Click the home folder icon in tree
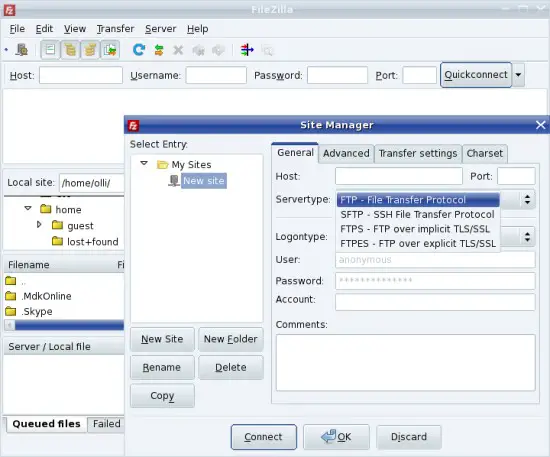This screenshot has height=457, width=550. coord(46,209)
